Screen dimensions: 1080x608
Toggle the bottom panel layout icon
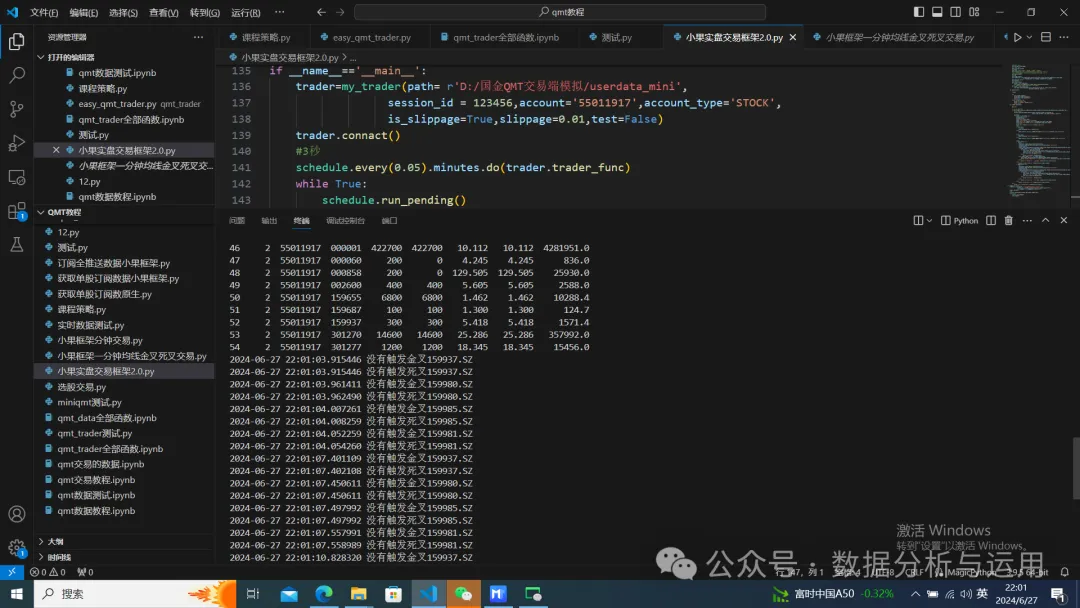[x=937, y=12]
